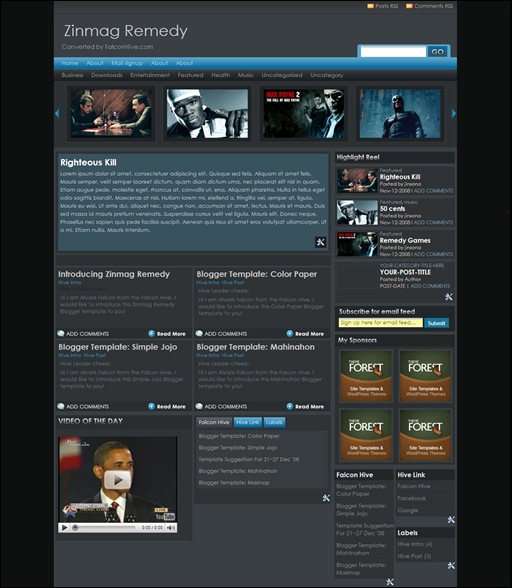Click Posts RSS text link
The image size is (512, 588).
click(x=386, y=6)
